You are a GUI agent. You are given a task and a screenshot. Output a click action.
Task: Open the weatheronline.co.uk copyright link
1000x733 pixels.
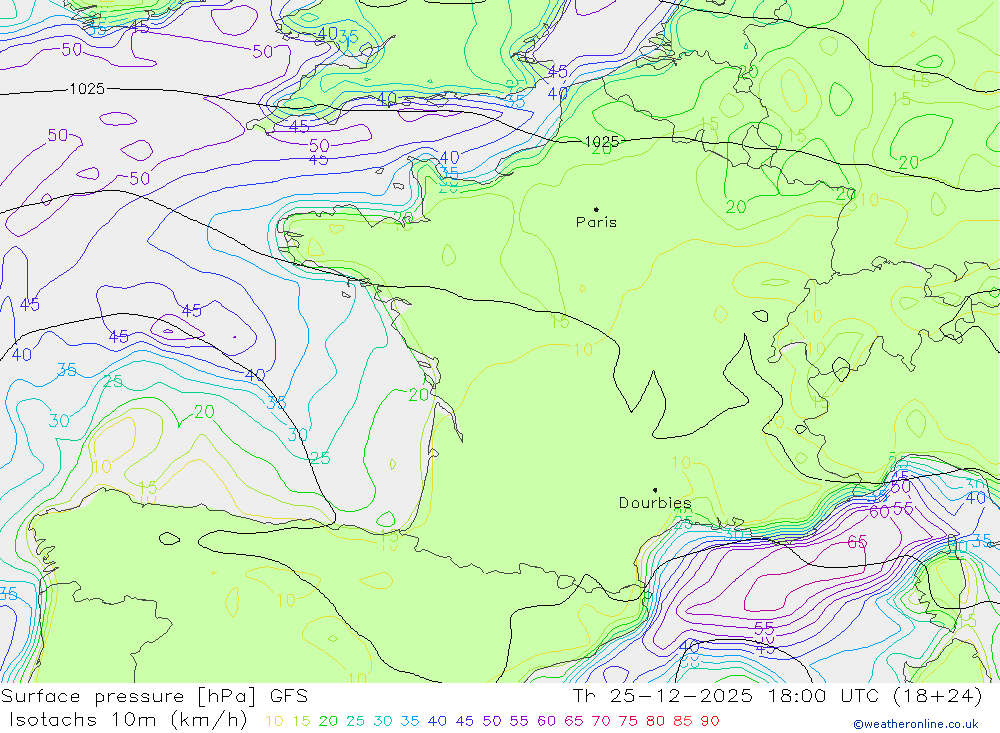point(916,724)
